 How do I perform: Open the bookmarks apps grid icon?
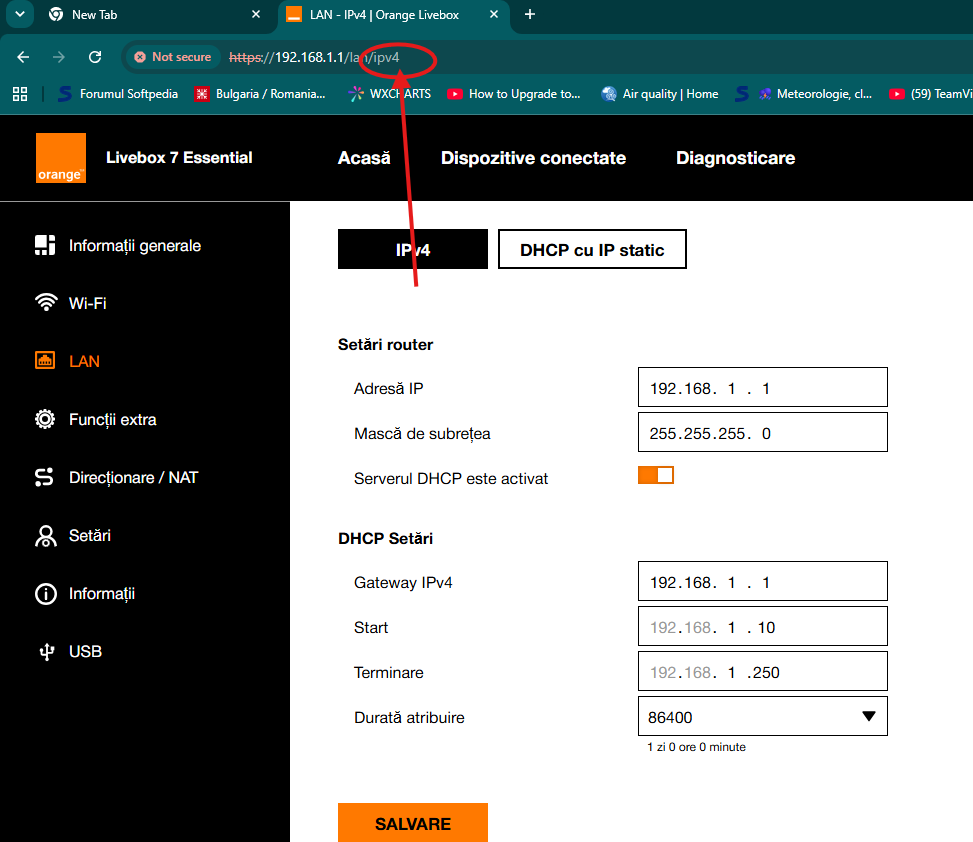(x=20, y=94)
